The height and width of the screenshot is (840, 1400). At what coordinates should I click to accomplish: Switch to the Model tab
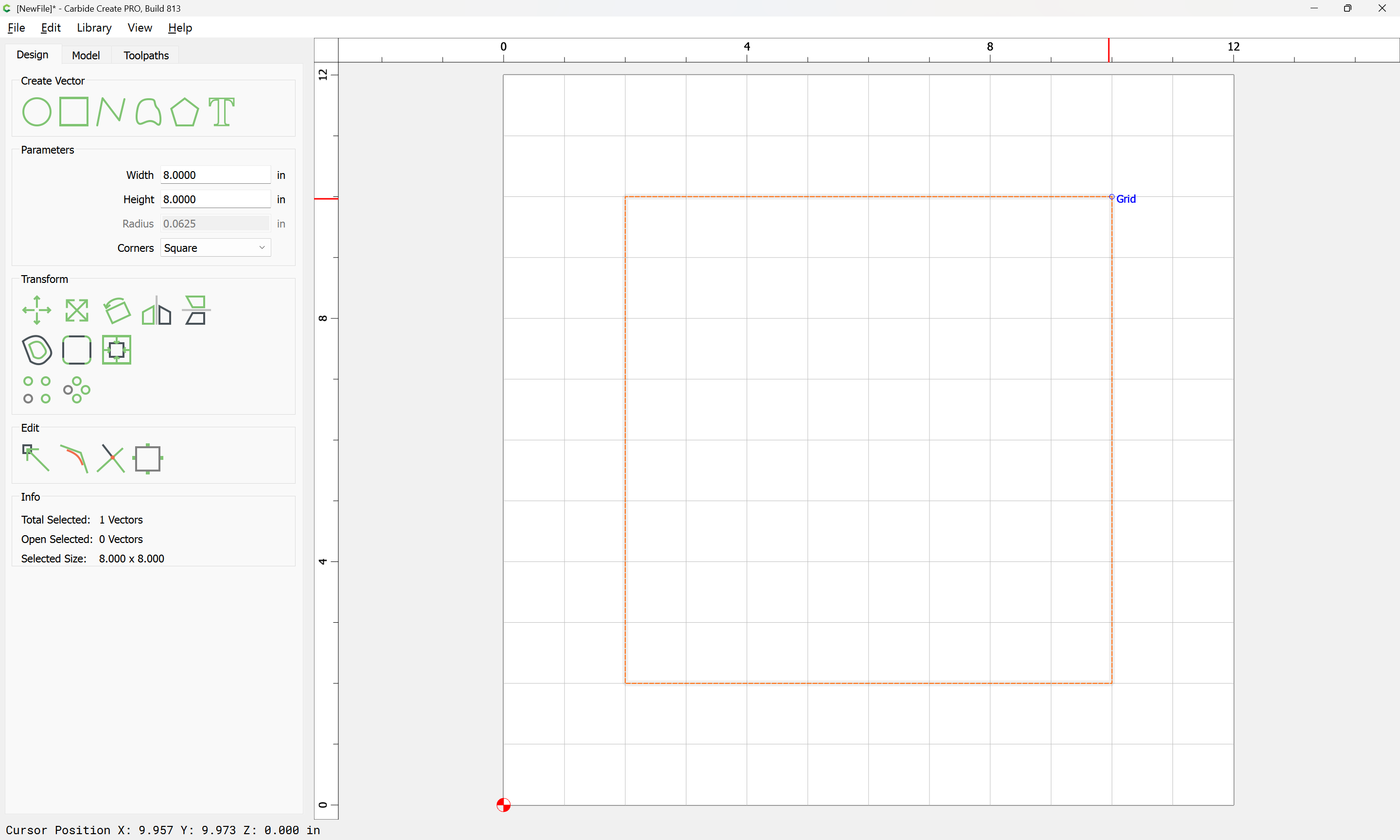click(86, 55)
